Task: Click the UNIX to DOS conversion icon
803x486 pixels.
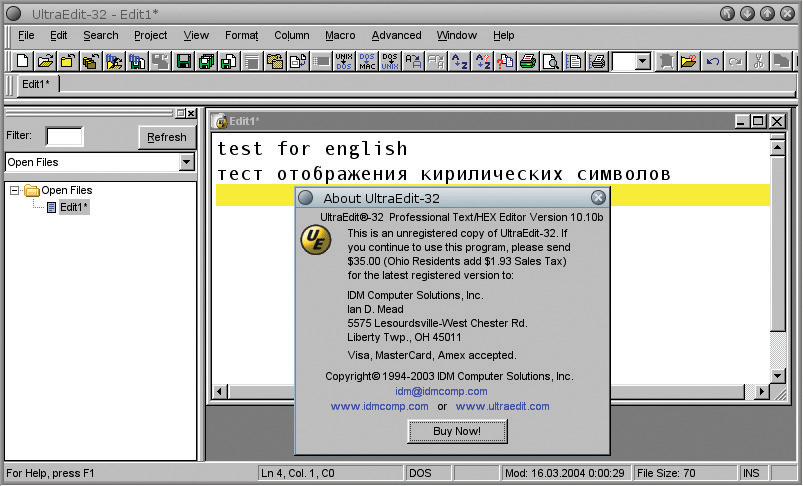Action: pyautogui.click(x=344, y=62)
